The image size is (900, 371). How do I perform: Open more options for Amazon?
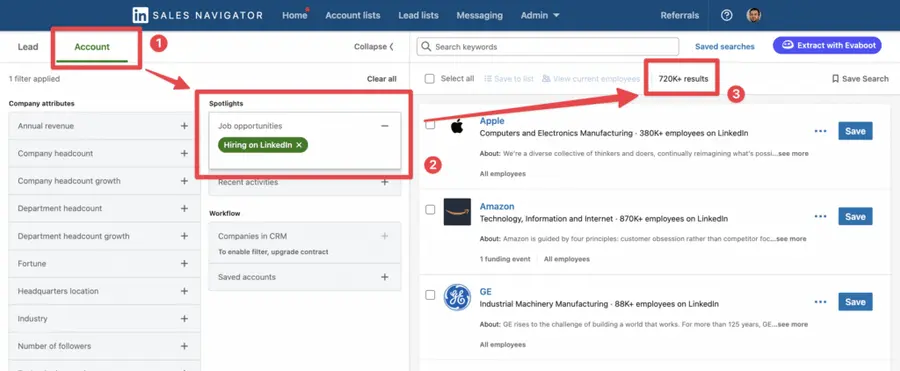(x=820, y=217)
